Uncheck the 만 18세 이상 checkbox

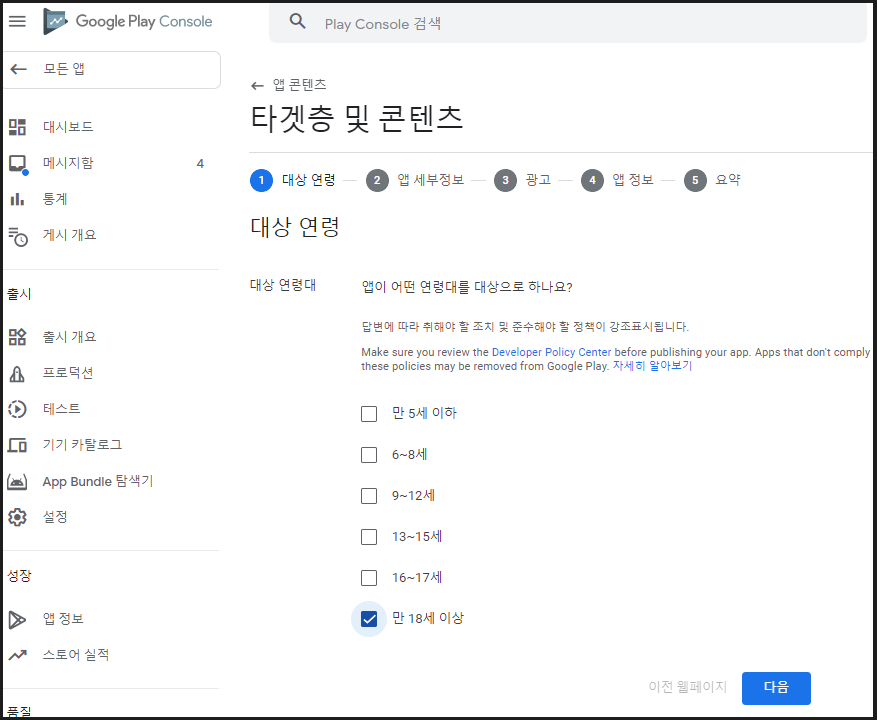[369, 618]
